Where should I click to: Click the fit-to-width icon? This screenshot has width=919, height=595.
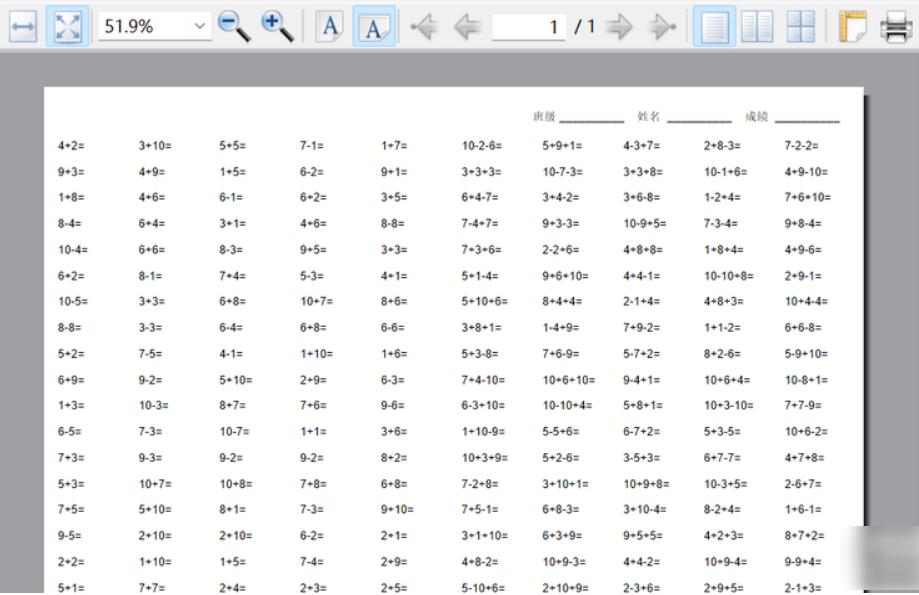coord(23,27)
